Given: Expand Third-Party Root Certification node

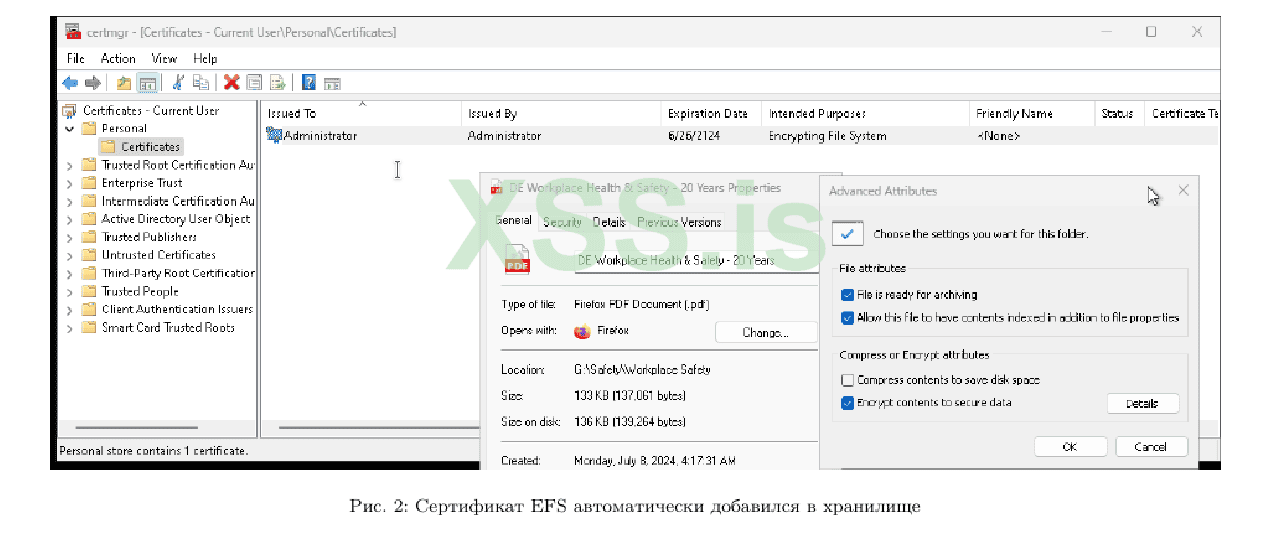Looking at the screenshot, I should tap(69, 273).
